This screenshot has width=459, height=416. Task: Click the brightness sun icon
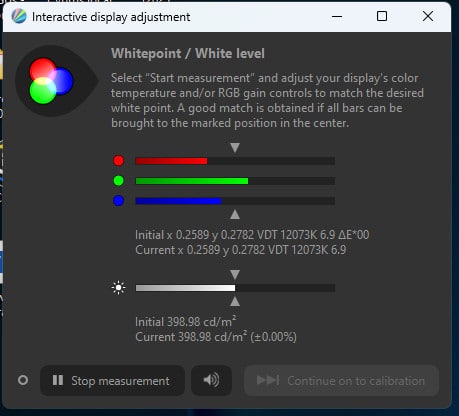(x=118, y=288)
